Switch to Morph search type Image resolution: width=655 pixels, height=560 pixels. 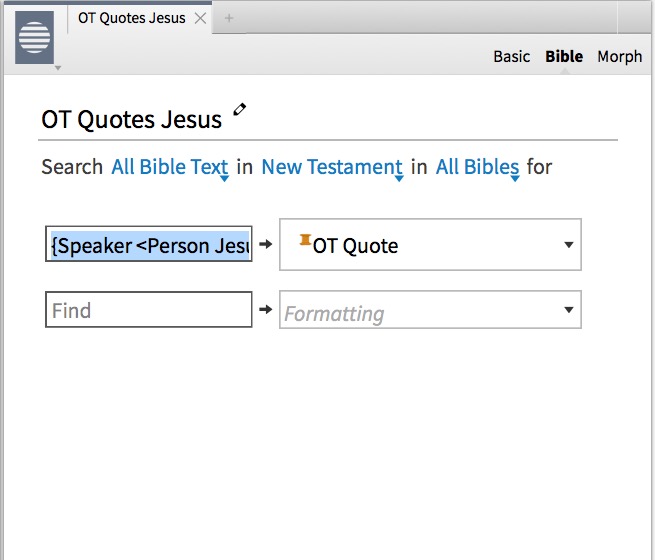(619, 56)
